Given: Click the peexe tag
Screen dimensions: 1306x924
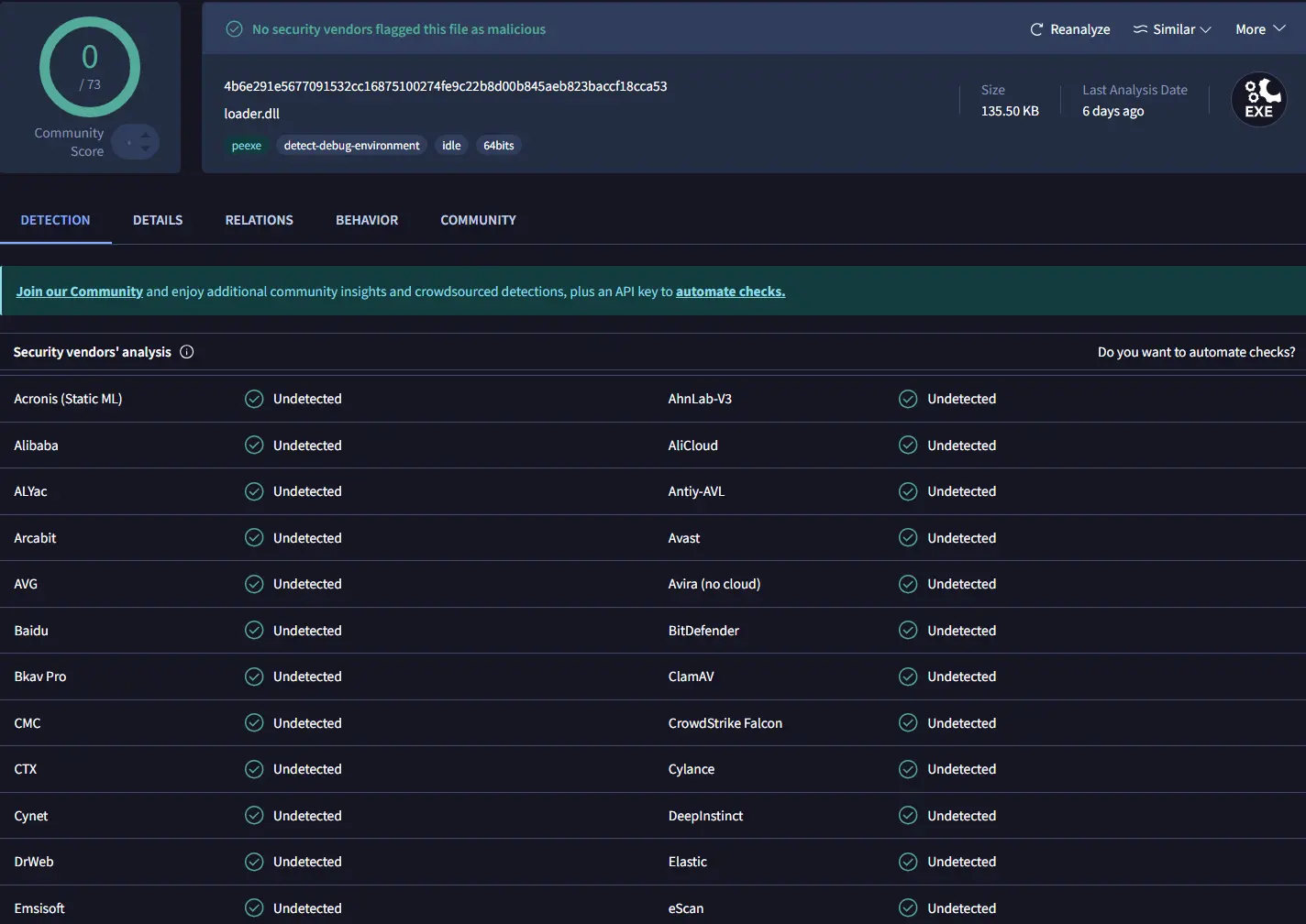Looking at the screenshot, I should point(247,146).
